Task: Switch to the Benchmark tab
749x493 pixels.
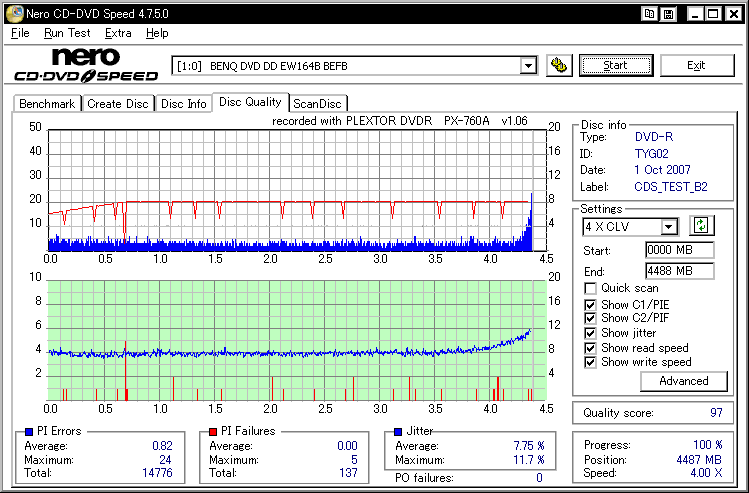Action: tap(47, 104)
